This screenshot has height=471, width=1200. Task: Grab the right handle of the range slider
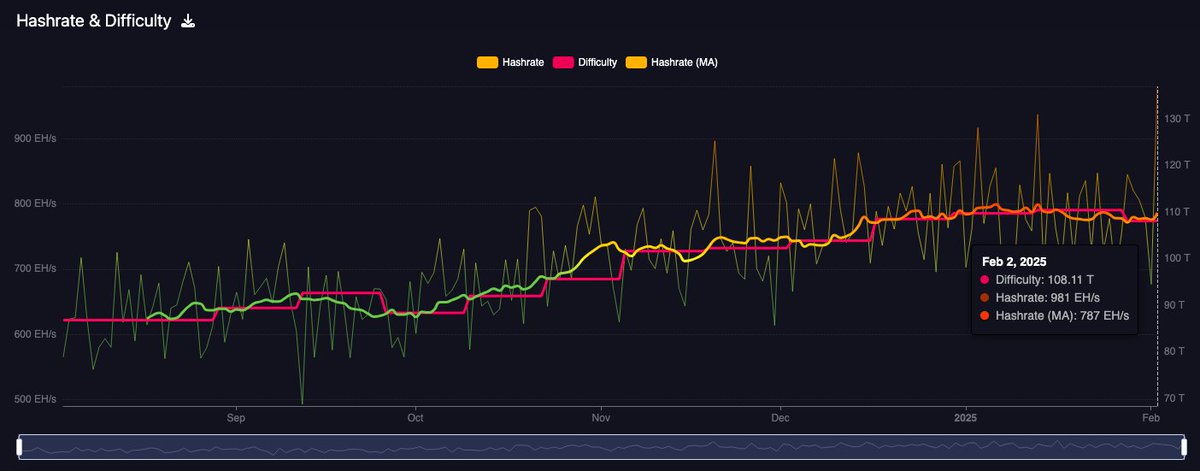(1182, 446)
